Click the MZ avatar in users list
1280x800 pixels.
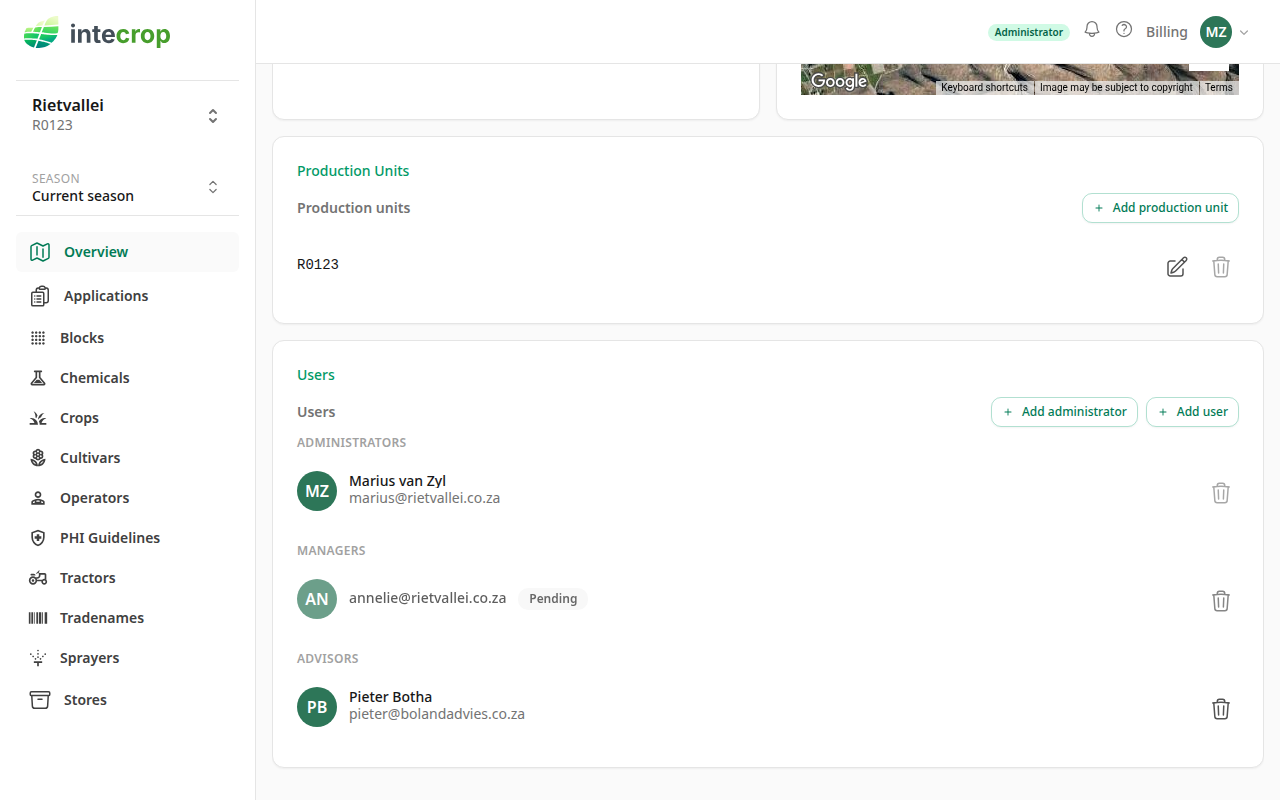(317, 491)
